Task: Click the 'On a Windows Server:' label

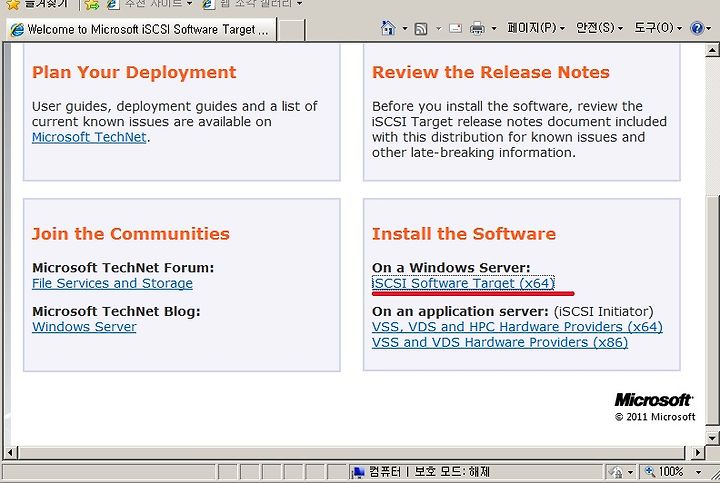Action: 451,268
